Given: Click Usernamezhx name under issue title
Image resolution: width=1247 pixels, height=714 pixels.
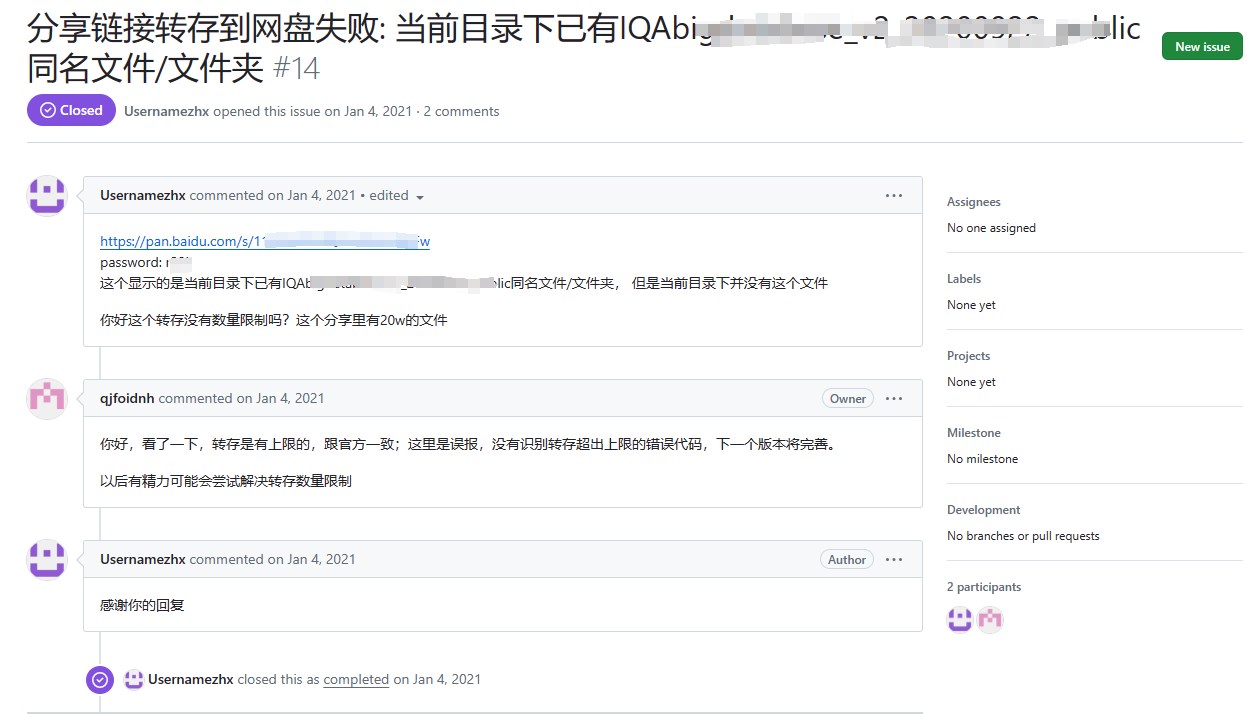Looking at the screenshot, I should pyautogui.click(x=166, y=111).
